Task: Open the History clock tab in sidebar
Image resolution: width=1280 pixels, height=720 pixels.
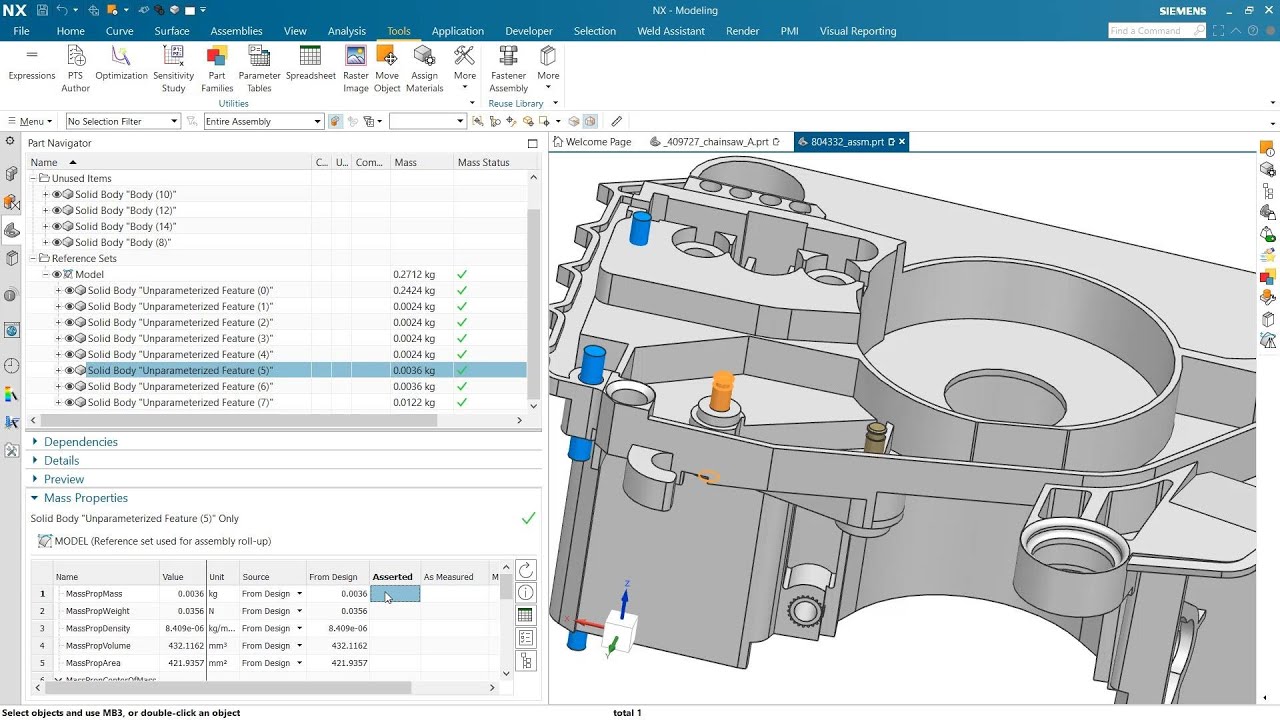Action: tap(11, 366)
